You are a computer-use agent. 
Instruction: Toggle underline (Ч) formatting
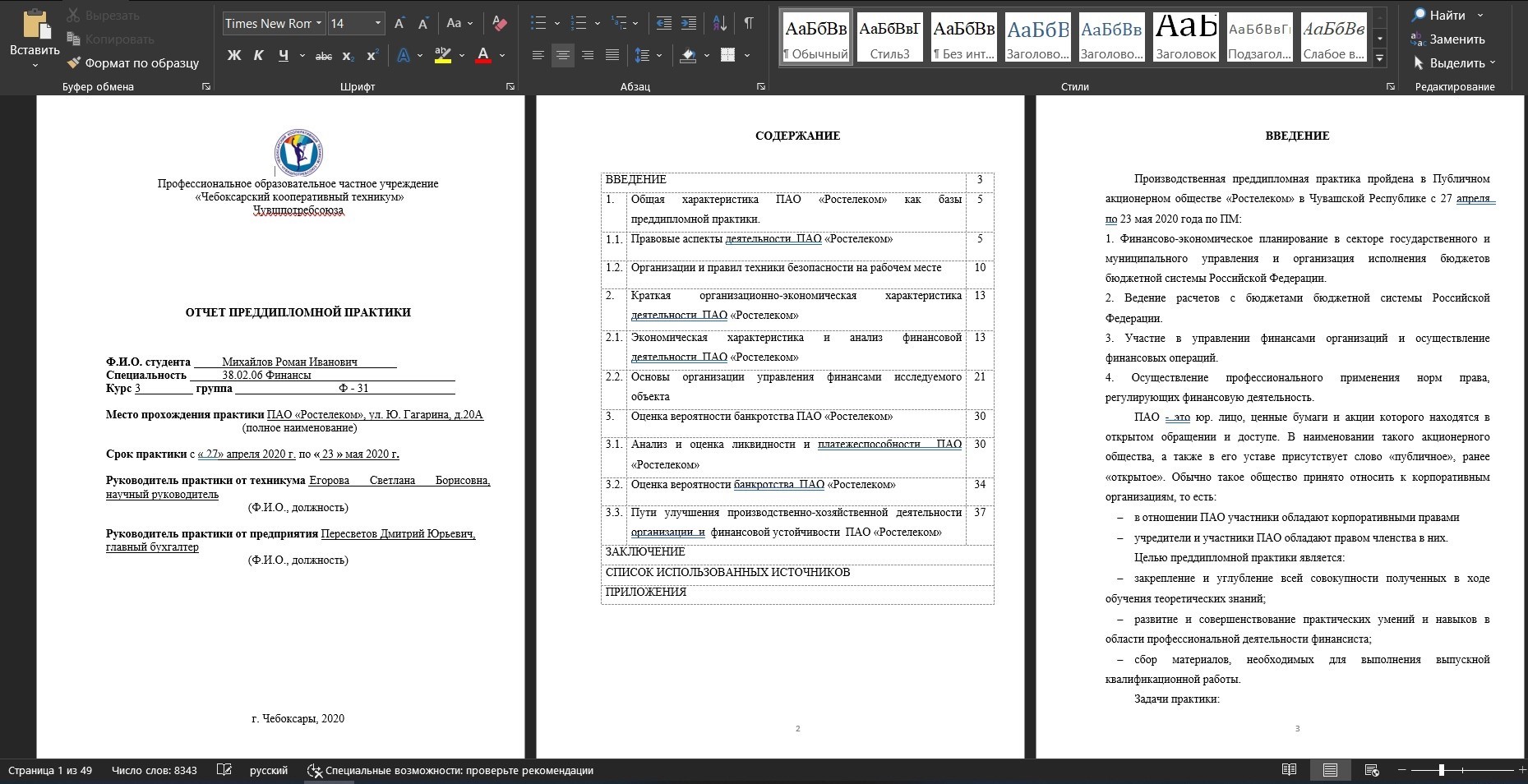284,55
